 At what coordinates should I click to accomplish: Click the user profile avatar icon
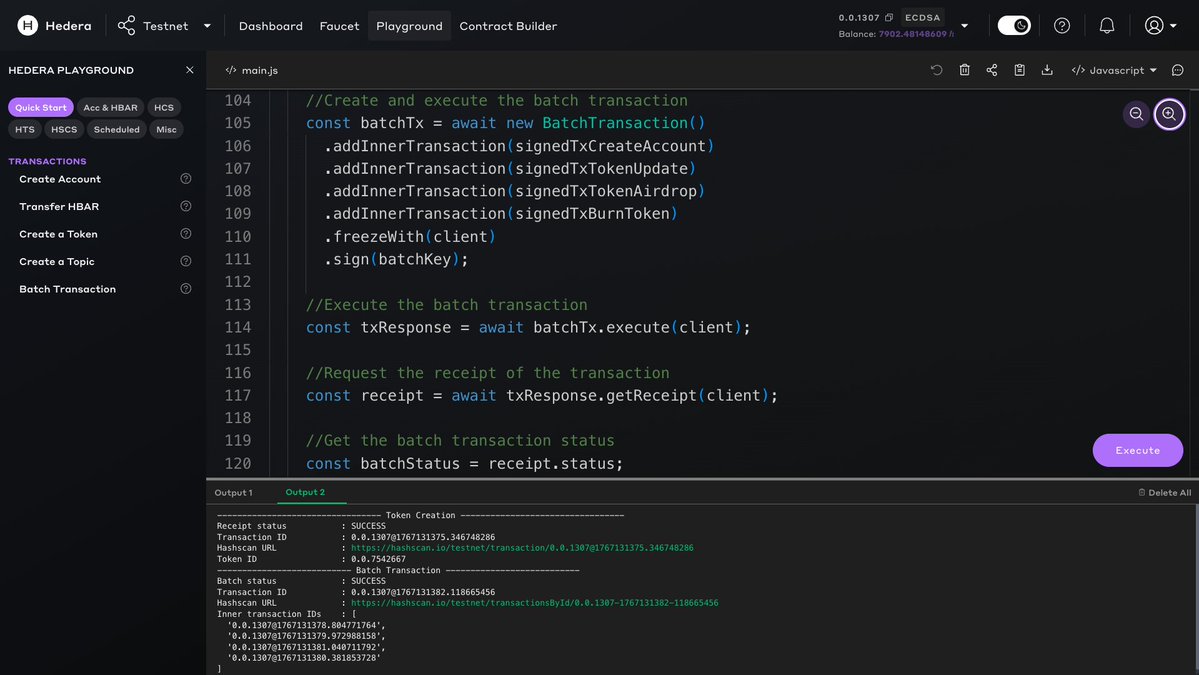coord(1154,25)
